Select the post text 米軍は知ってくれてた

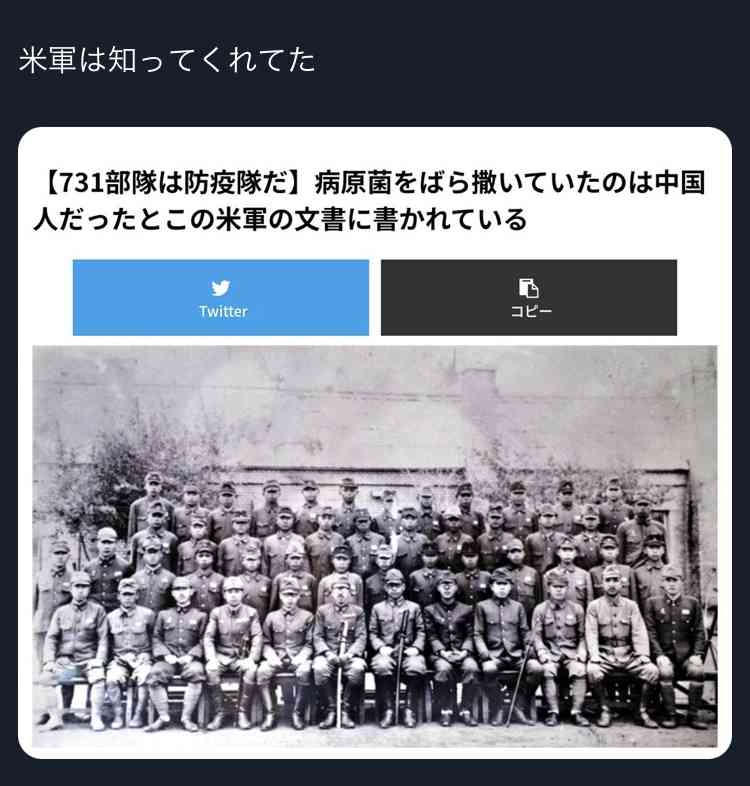point(167,60)
